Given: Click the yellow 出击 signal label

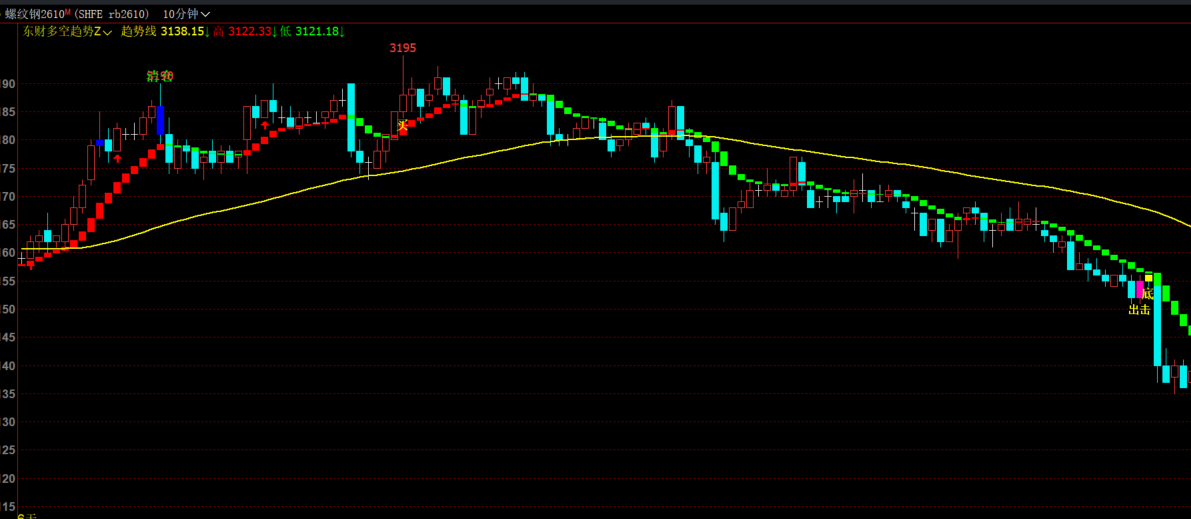Looking at the screenshot, I should pos(1139,309).
